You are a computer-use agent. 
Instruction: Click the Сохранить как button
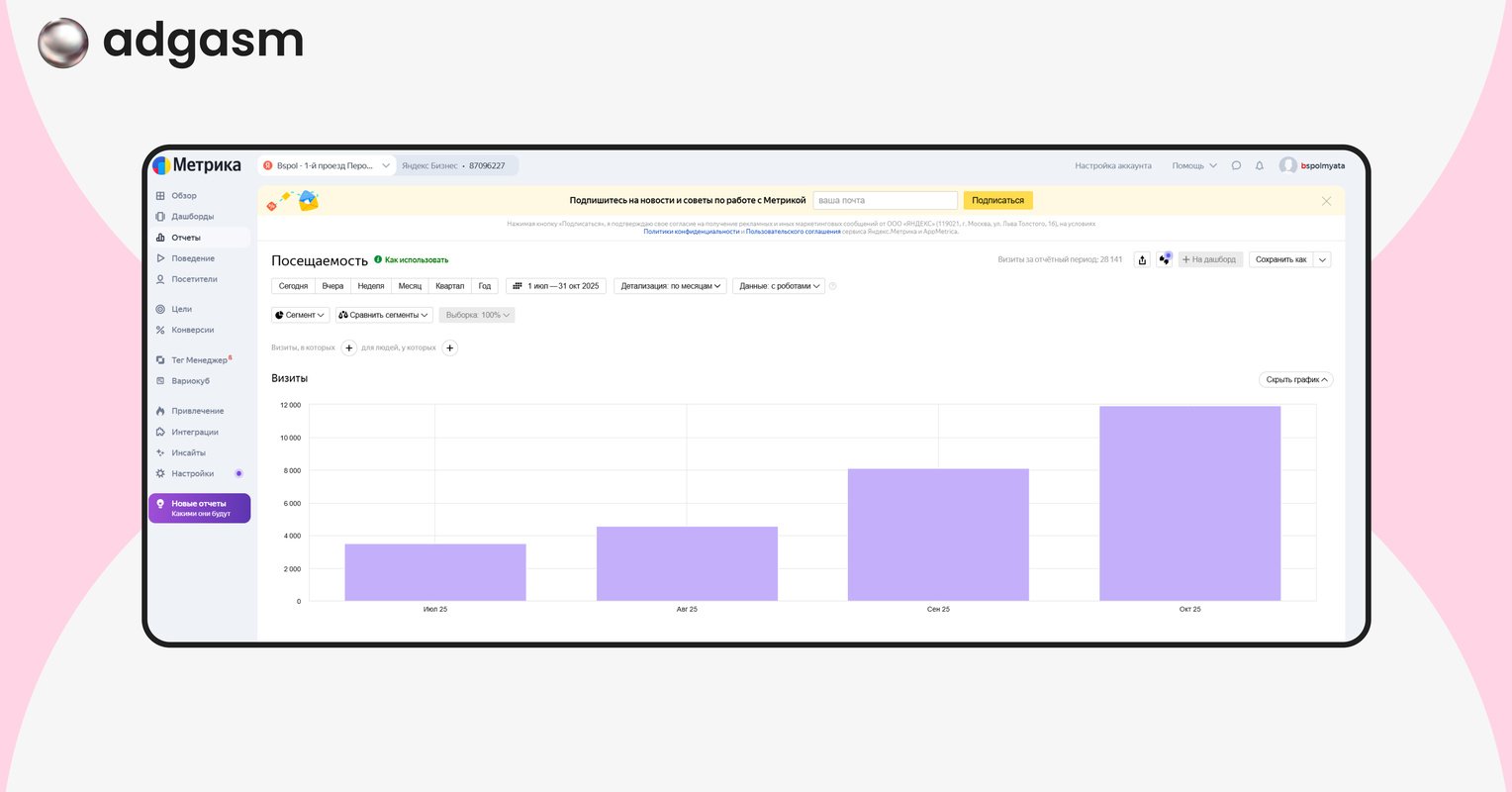(x=1281, y=259)
